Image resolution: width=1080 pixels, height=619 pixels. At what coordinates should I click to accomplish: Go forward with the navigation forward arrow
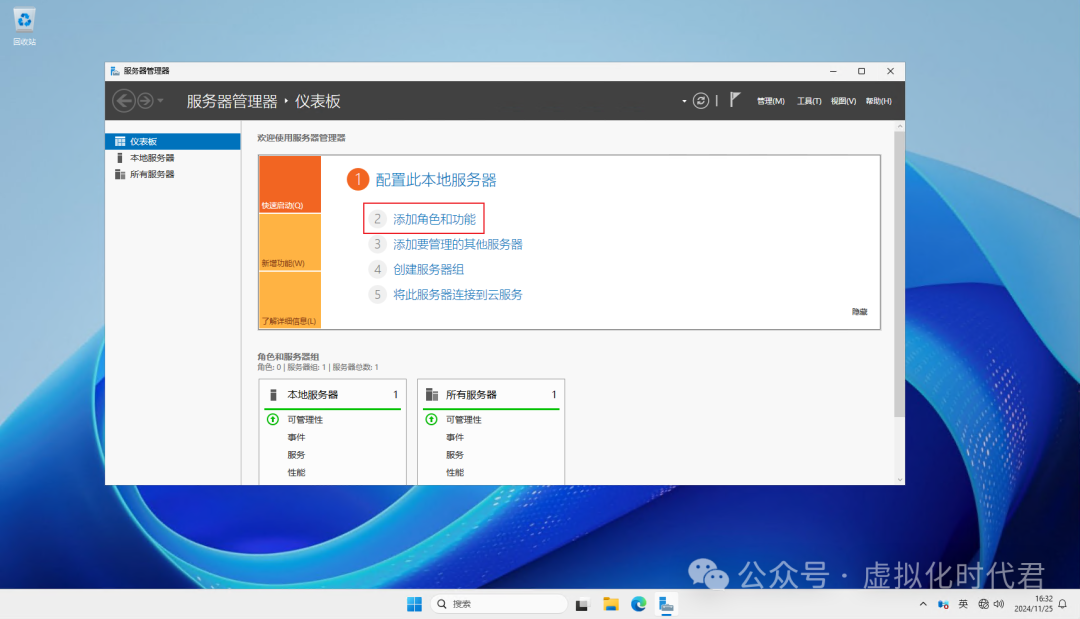[145, 101]
